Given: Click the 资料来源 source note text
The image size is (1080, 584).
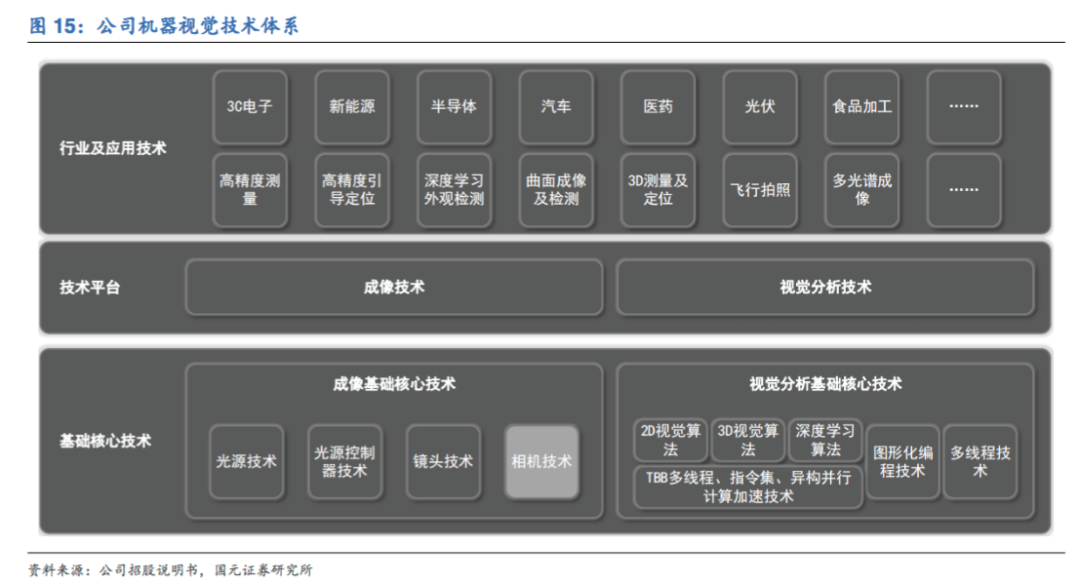Looking at the screenshot, I should point(170,570).
